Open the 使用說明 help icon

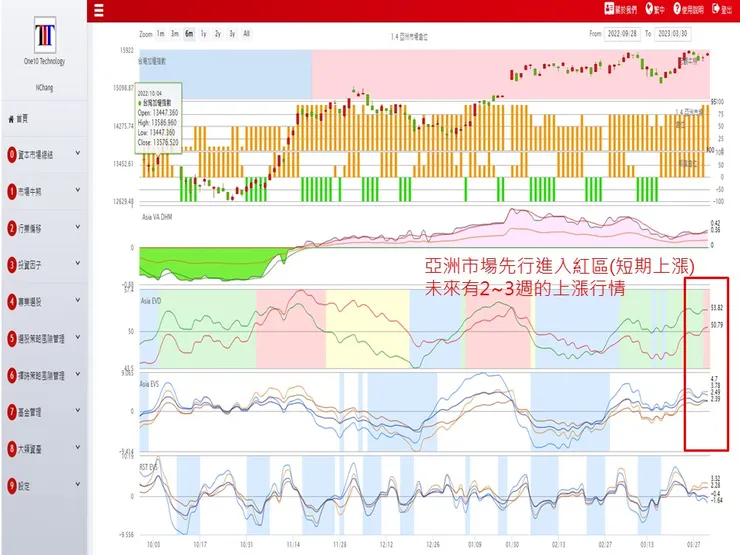[x=689, y=9]
